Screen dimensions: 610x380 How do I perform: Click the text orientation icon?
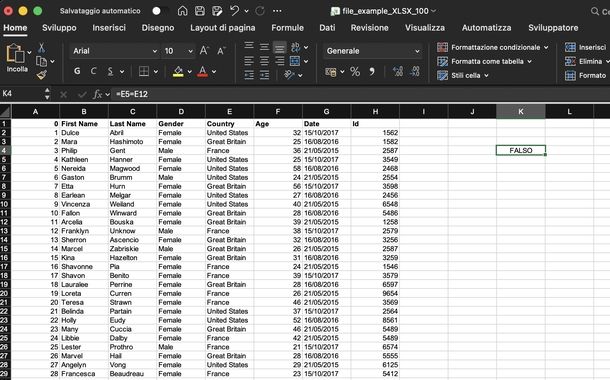pyautogui.click(x=289, y=75)
